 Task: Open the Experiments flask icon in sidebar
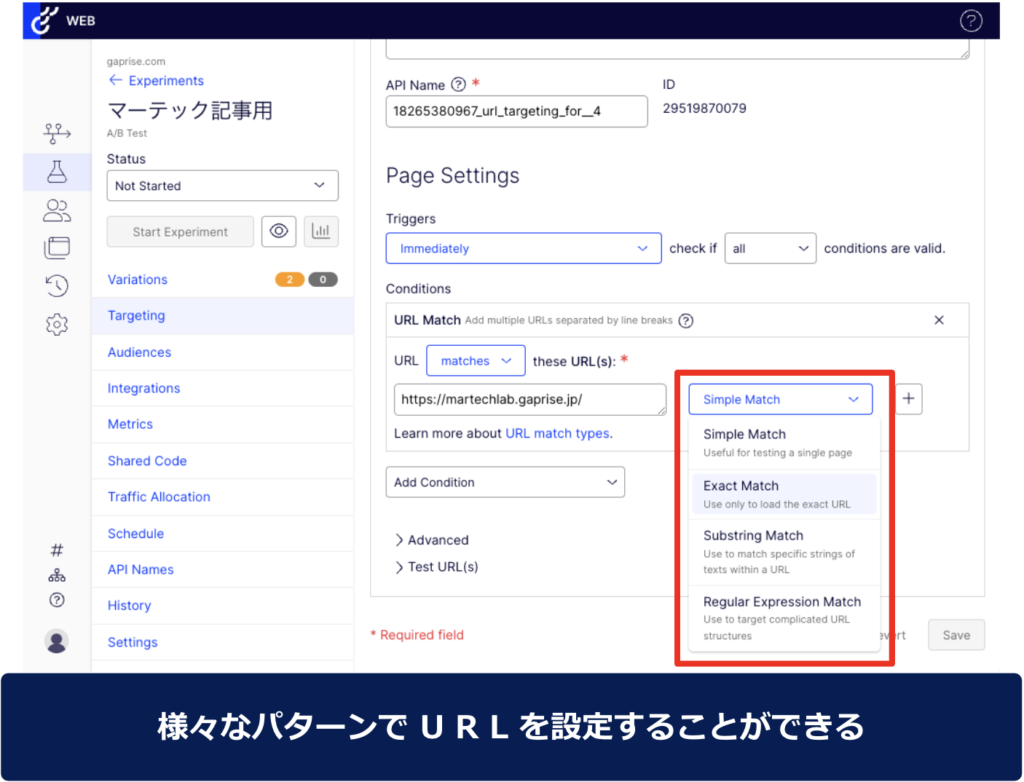click(x=57, y=172)
